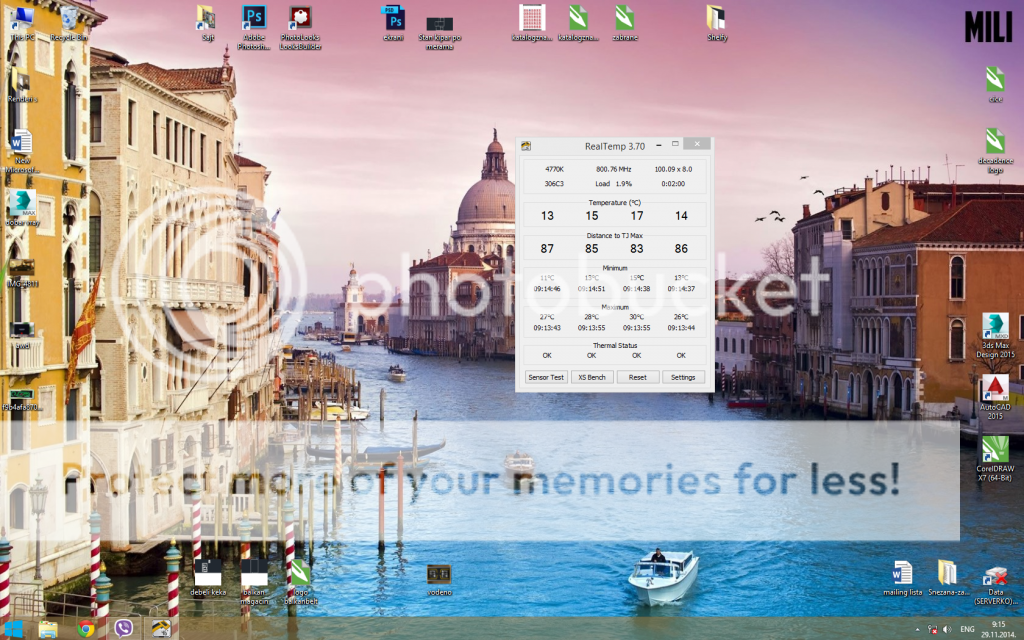Image resolution: width=1024 pixels, height=640 pixels.
Task: Open Viber from the taskbar
Action: (x=124, y=629)
